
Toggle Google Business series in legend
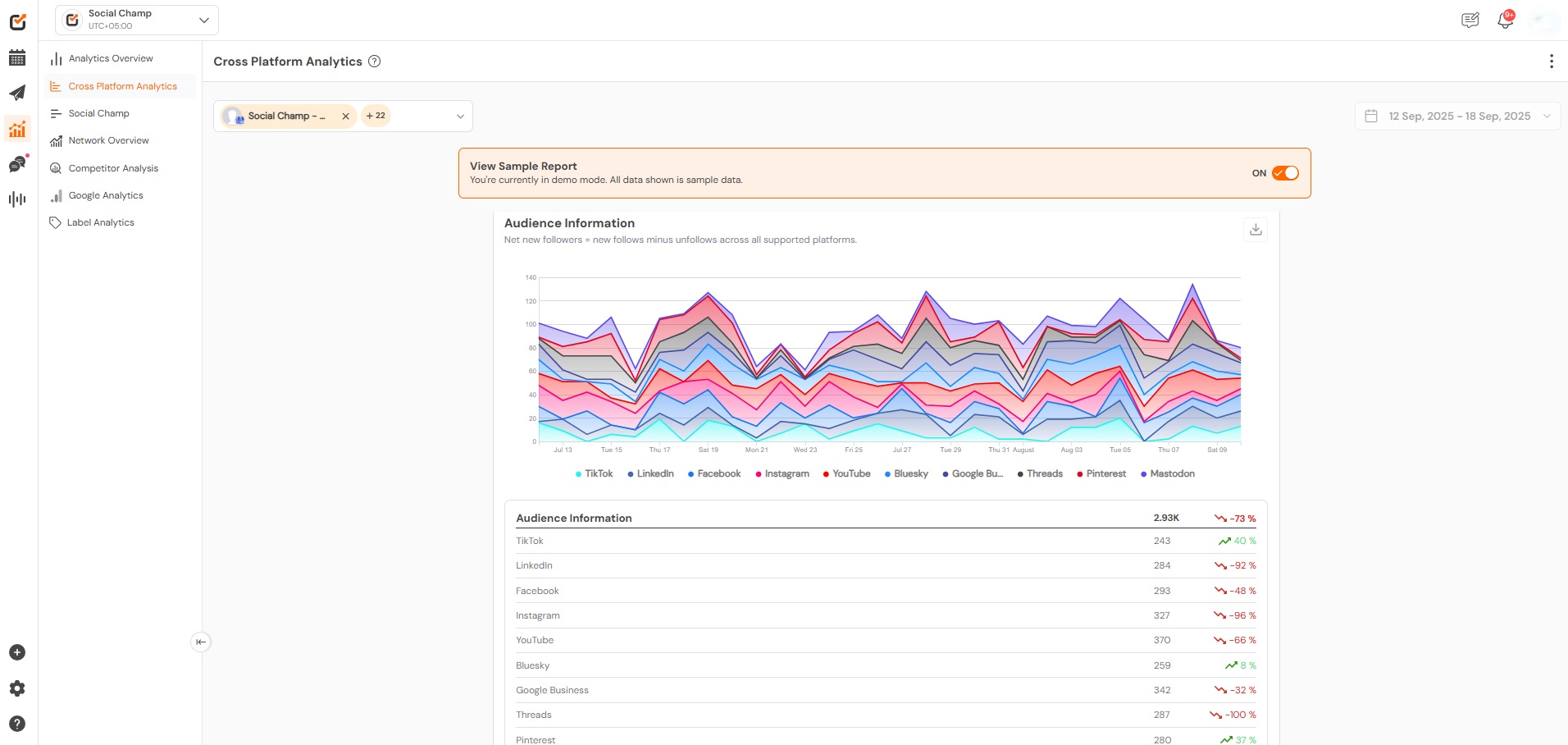[x=973, y=474]
